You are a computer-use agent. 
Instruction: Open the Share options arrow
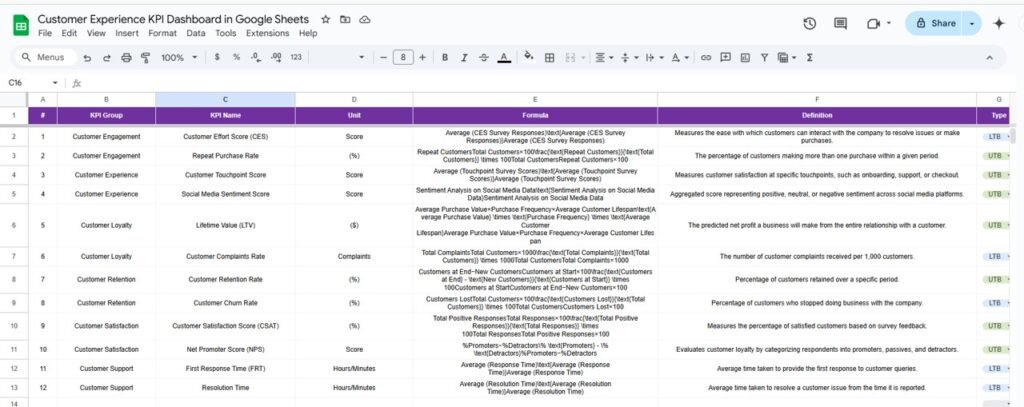[x=972, y=24]
